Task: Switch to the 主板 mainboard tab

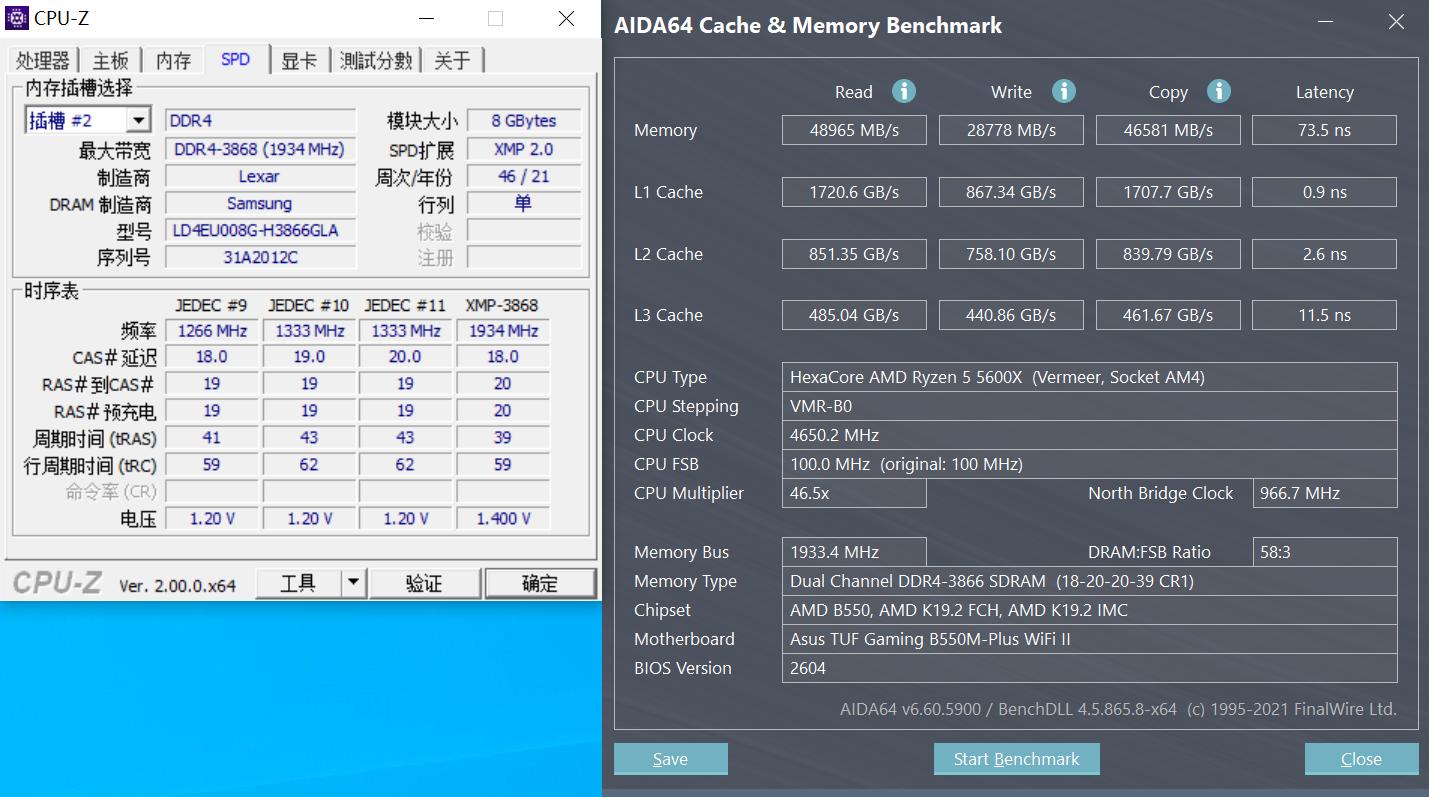Action: point(110,60)
